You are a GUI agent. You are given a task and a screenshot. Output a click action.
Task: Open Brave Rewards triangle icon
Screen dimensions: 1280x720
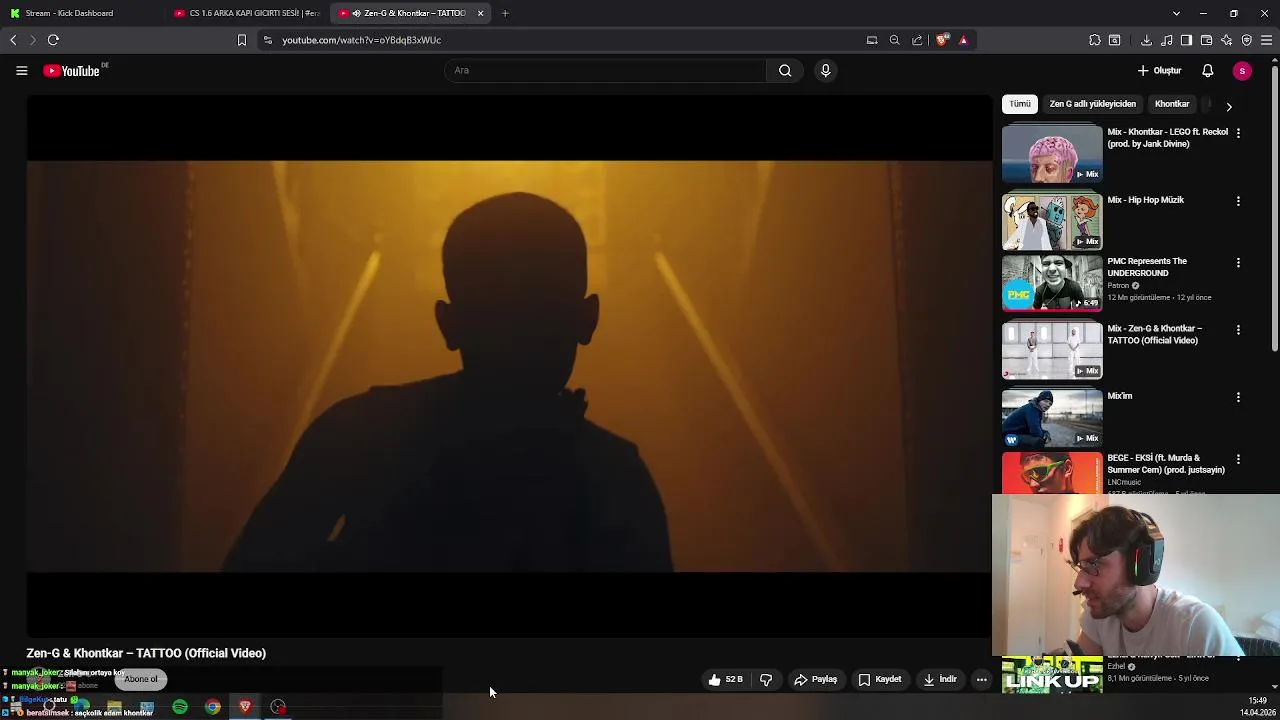click(963, 40)
